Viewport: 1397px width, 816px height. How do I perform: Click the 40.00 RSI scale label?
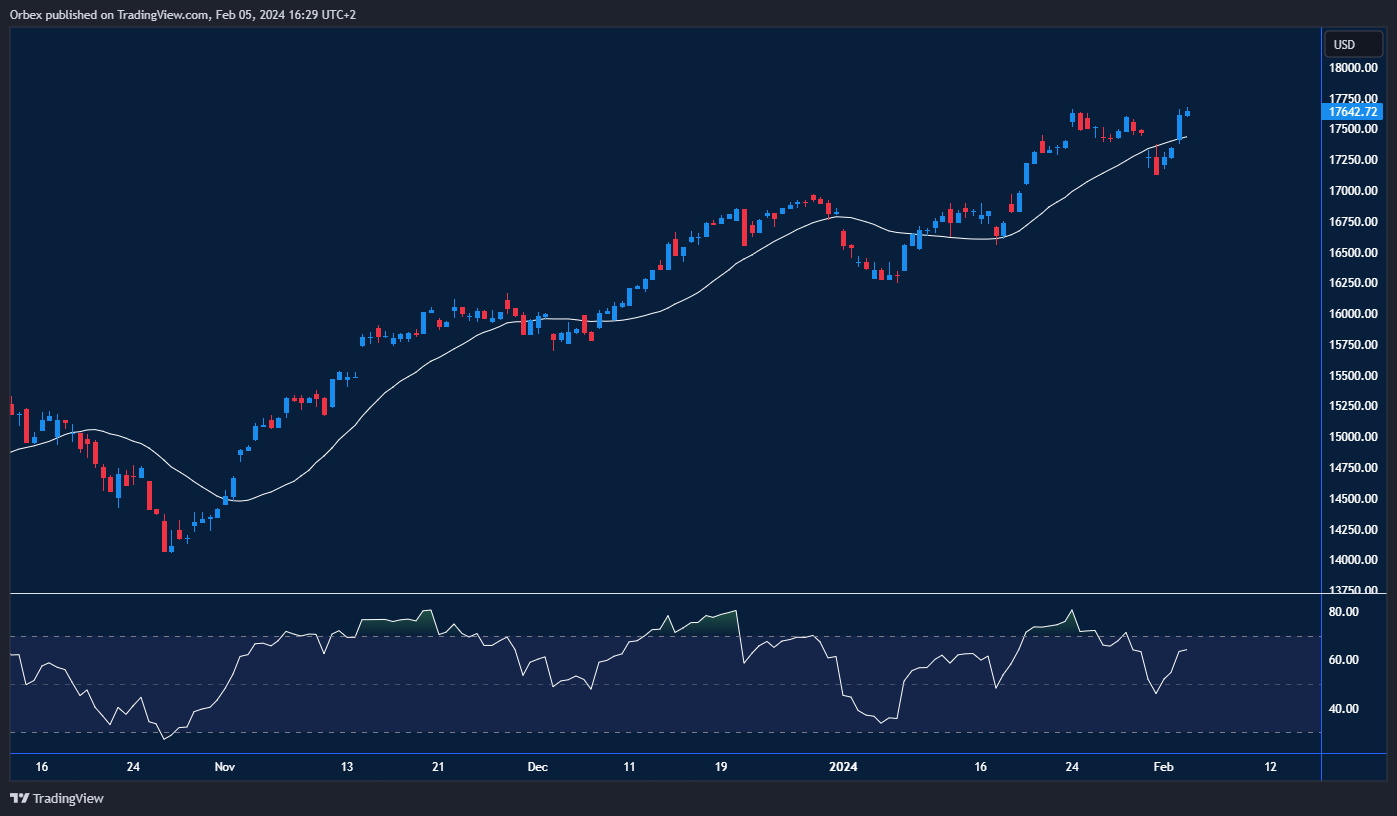click(1344, 709)
